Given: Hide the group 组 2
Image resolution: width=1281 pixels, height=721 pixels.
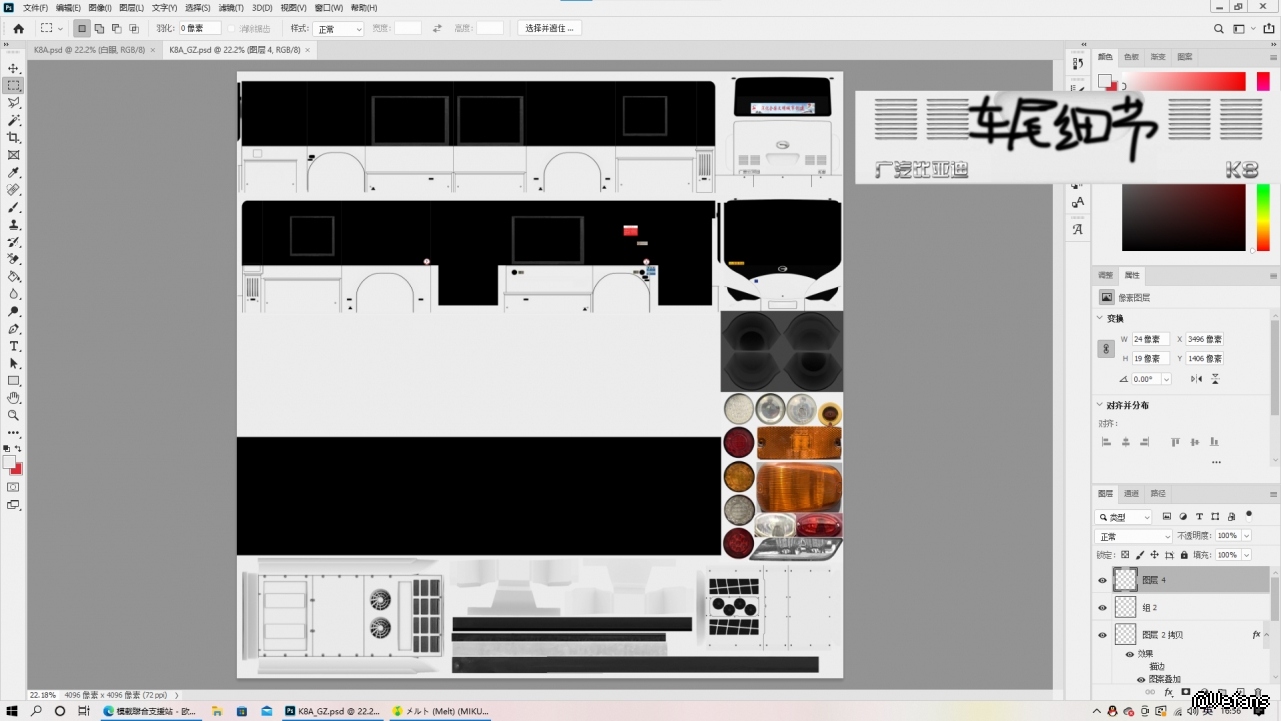Looking at the screenshot, I should [x=1102, y=607].
